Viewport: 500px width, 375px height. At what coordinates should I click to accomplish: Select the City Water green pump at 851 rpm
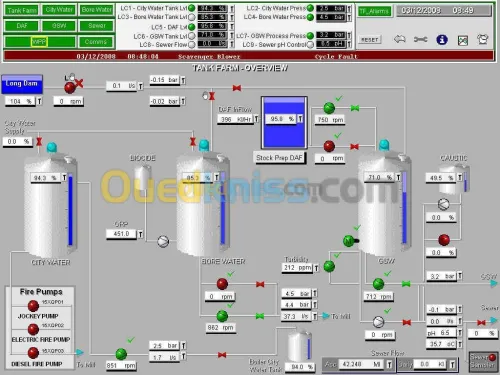(x=121, y=354)
